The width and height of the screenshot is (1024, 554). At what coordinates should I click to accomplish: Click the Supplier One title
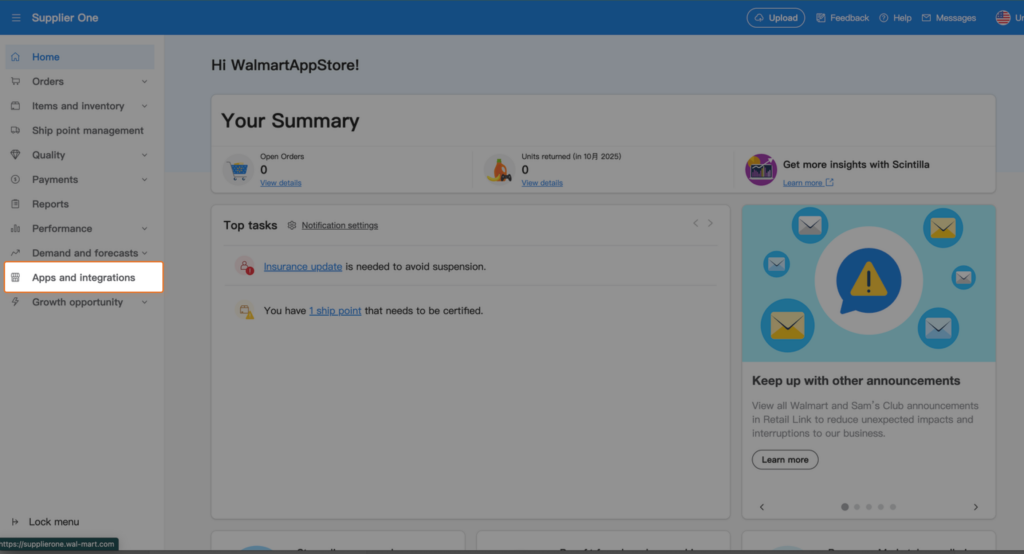65,18
